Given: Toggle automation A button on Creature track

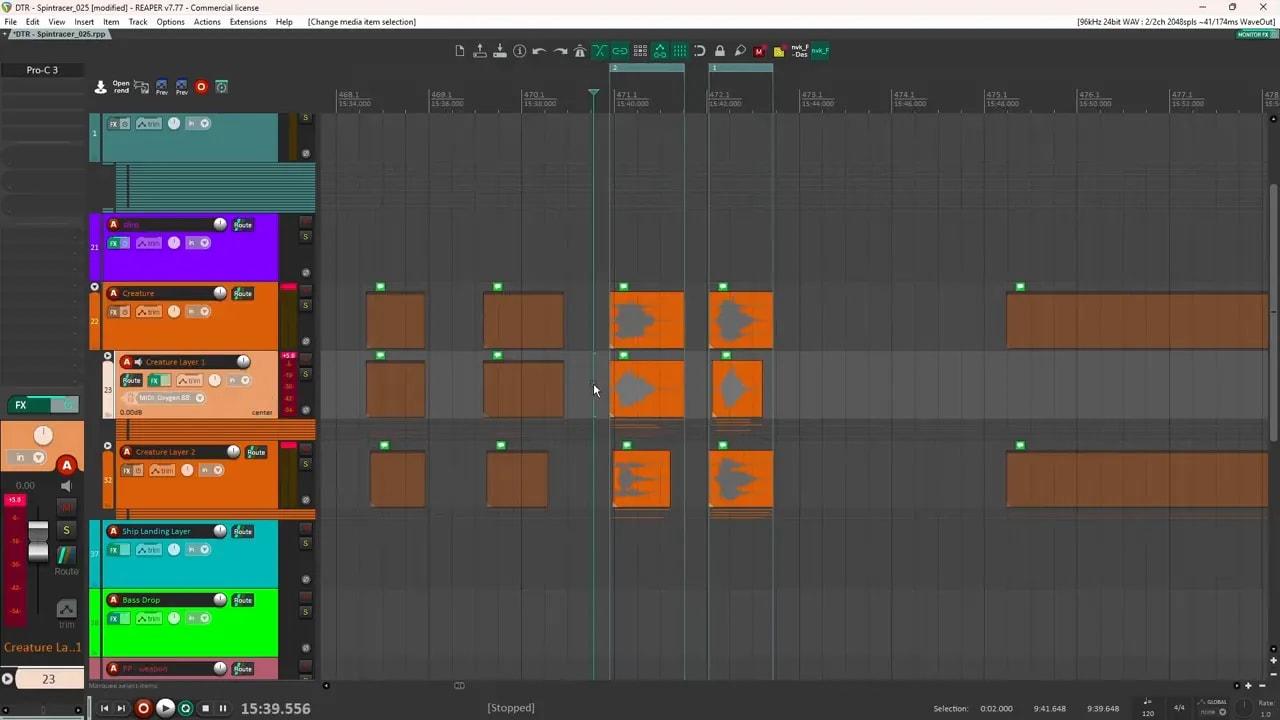Looking at the screenshot, I should click(x=113, y=293).
